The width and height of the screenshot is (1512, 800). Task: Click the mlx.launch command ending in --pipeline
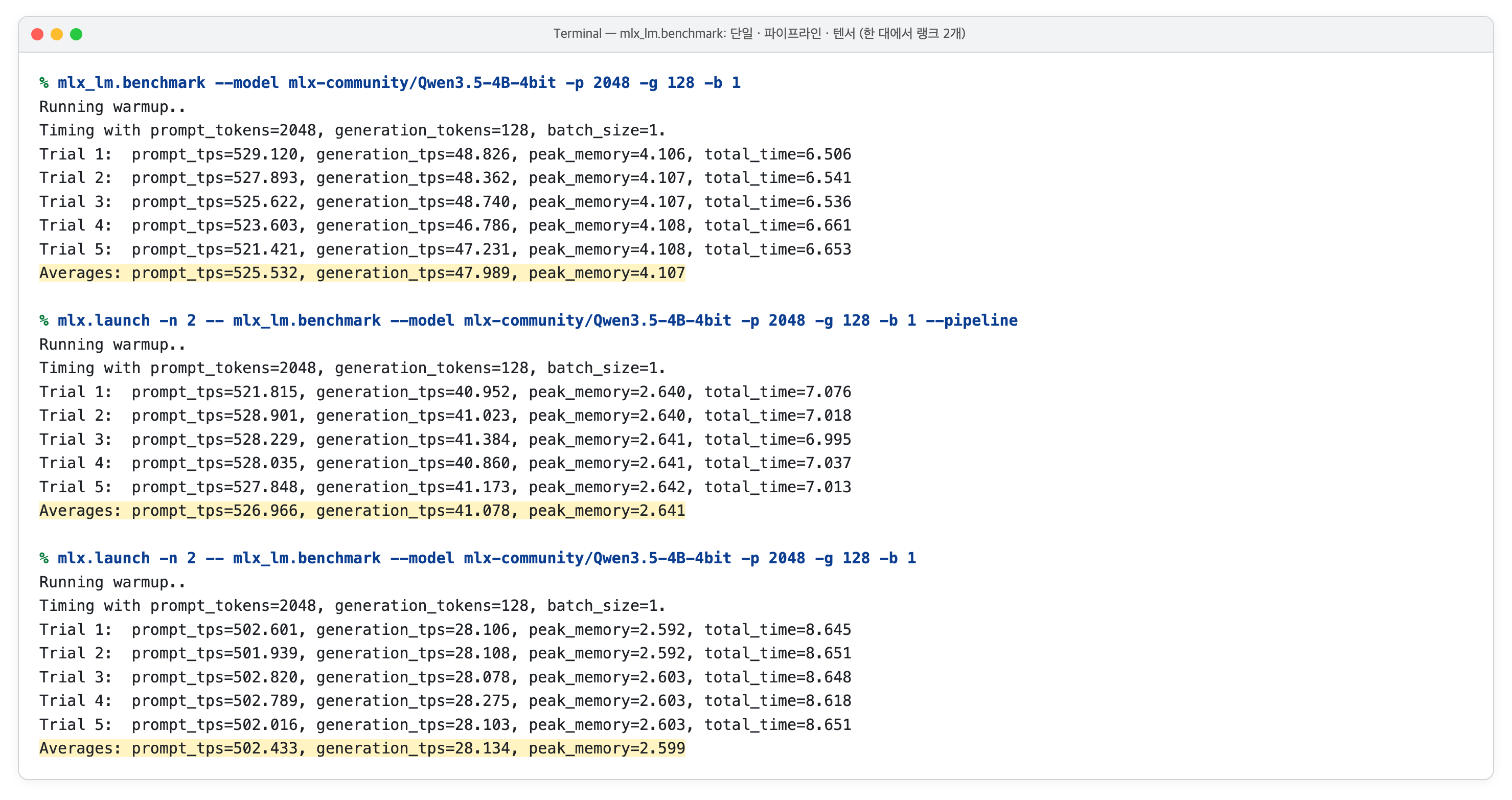(x=528, y=321)
